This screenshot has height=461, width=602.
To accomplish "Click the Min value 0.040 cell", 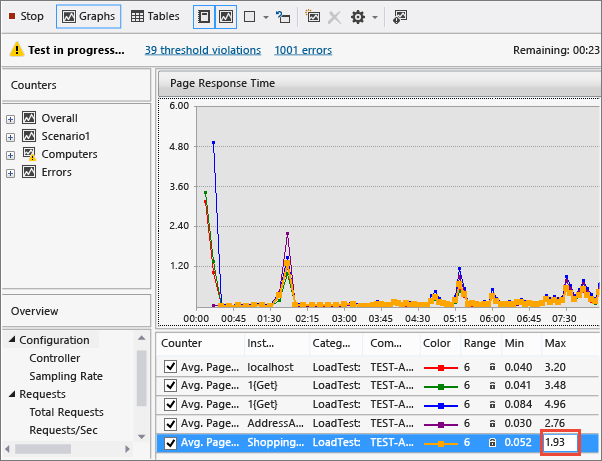I will [x=518, y=367].
